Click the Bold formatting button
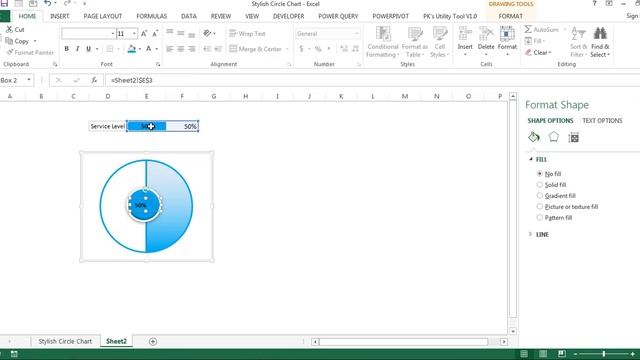Viewport: 640px width, 360px height. pos(67,49)
